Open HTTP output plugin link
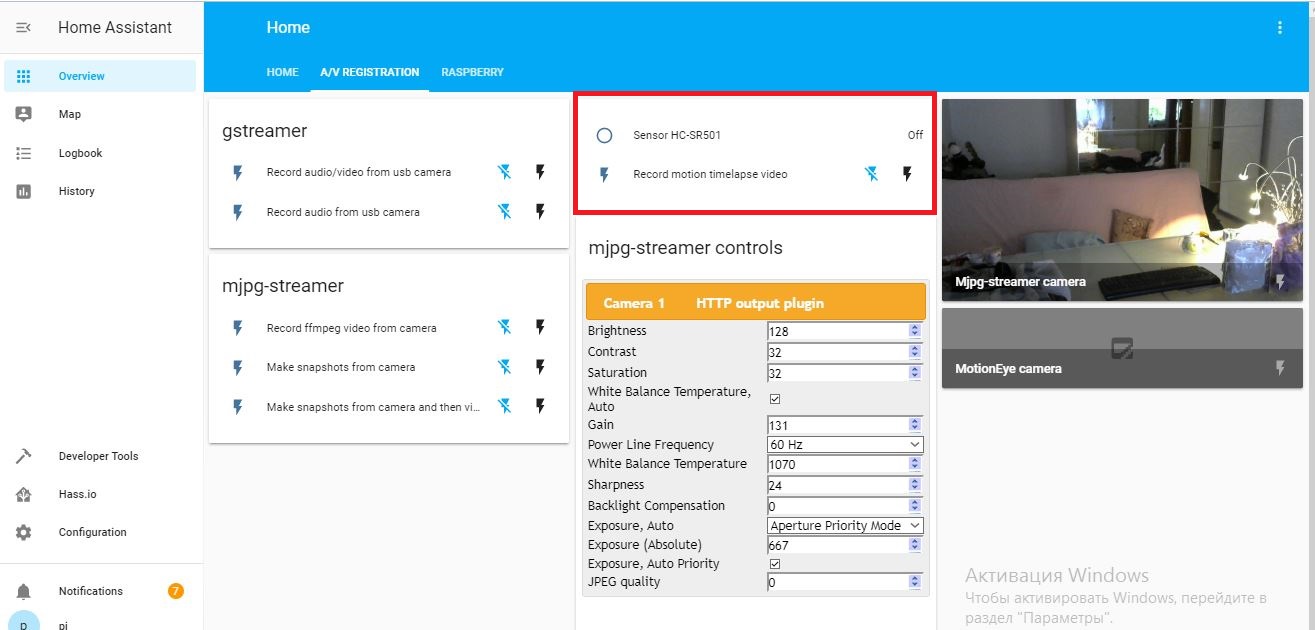This screenshot has height=630, width=1315. click(x=760, y=303)
